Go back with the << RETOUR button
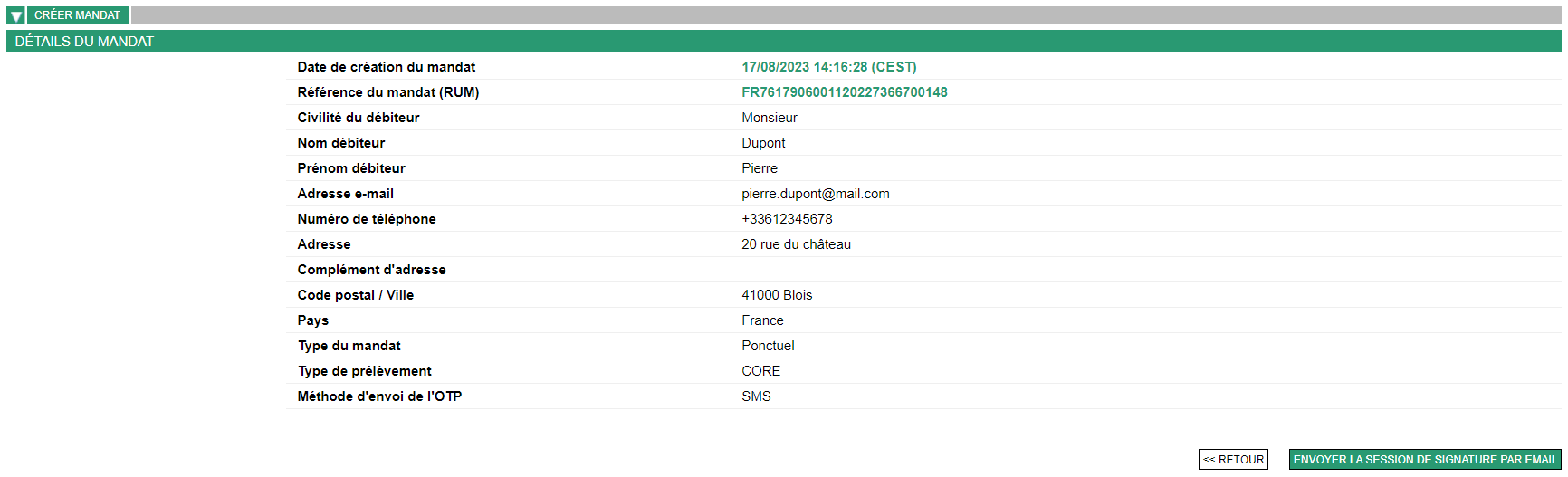This screenshot has height=477, width=1568. (x=1232, y=460)
